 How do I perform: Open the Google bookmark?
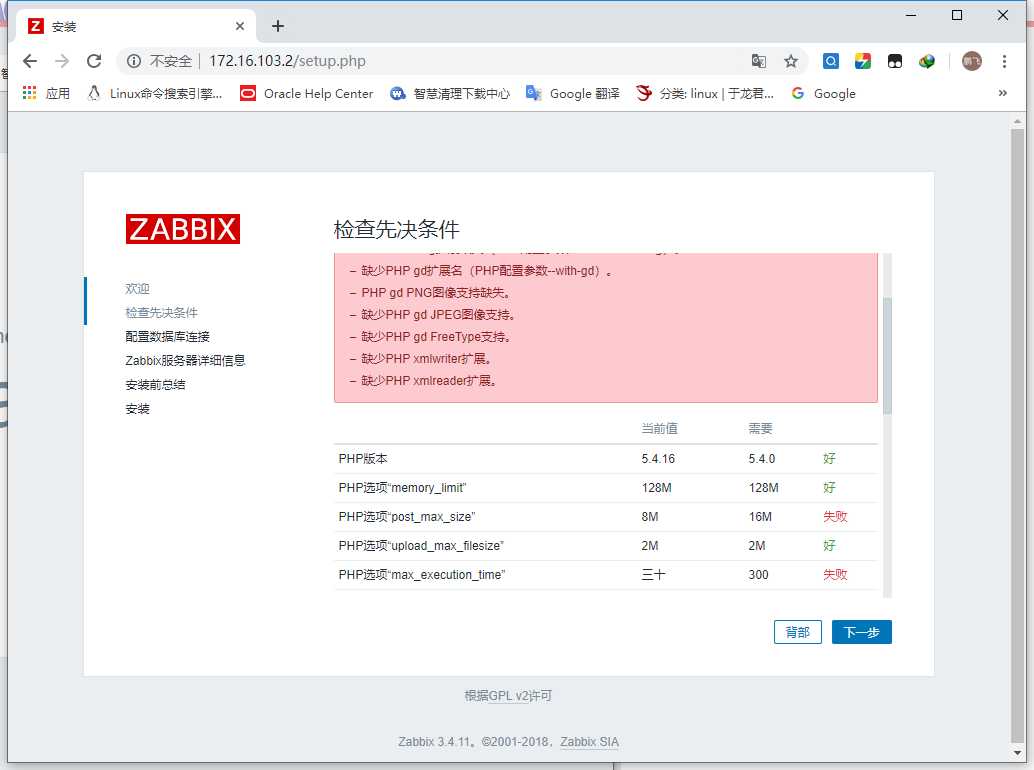[x=824, y=94]
